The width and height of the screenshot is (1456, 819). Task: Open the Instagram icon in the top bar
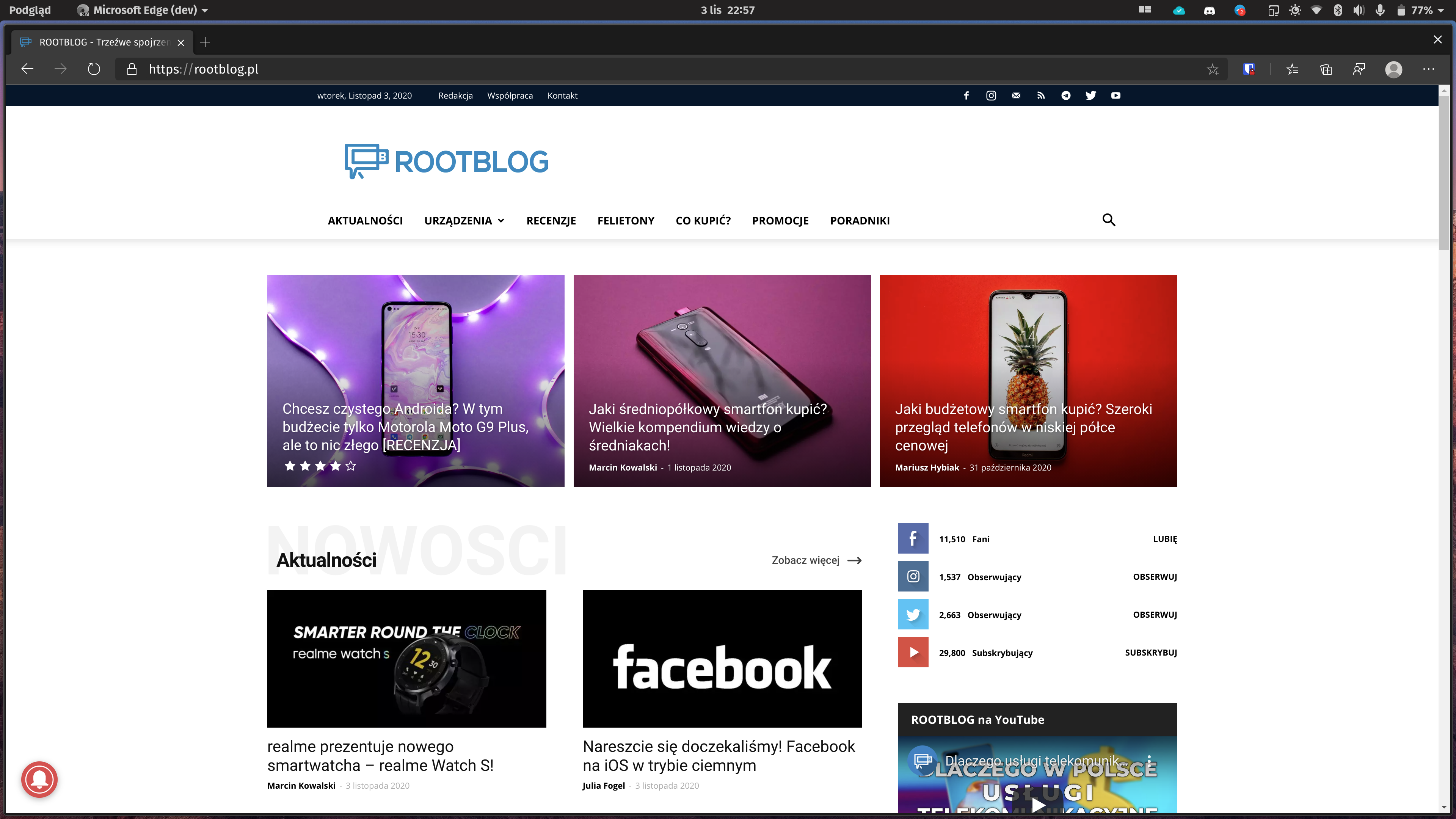click(992, 96)
